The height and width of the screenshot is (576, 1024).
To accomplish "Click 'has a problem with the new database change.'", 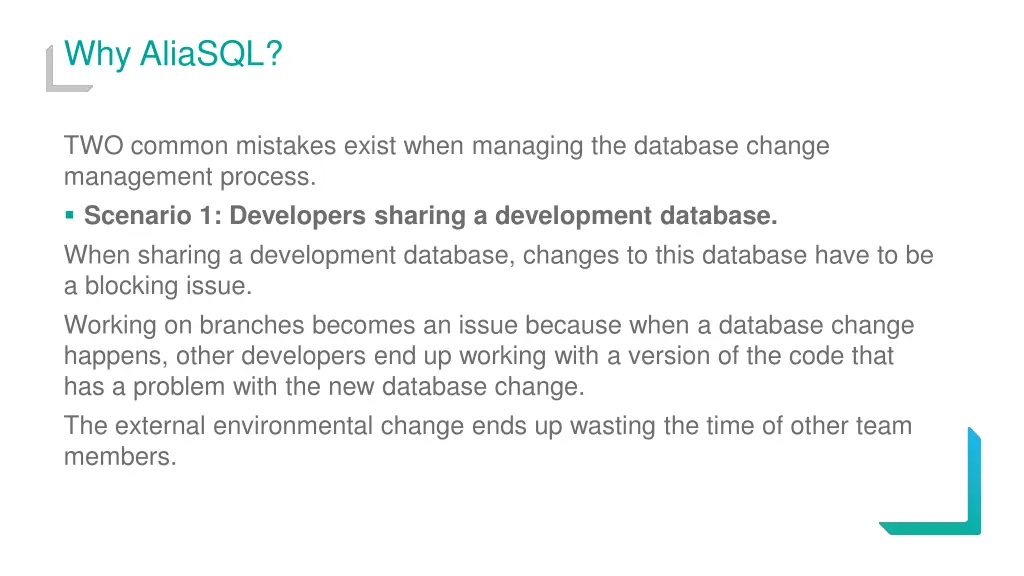I will coord(324,387).
